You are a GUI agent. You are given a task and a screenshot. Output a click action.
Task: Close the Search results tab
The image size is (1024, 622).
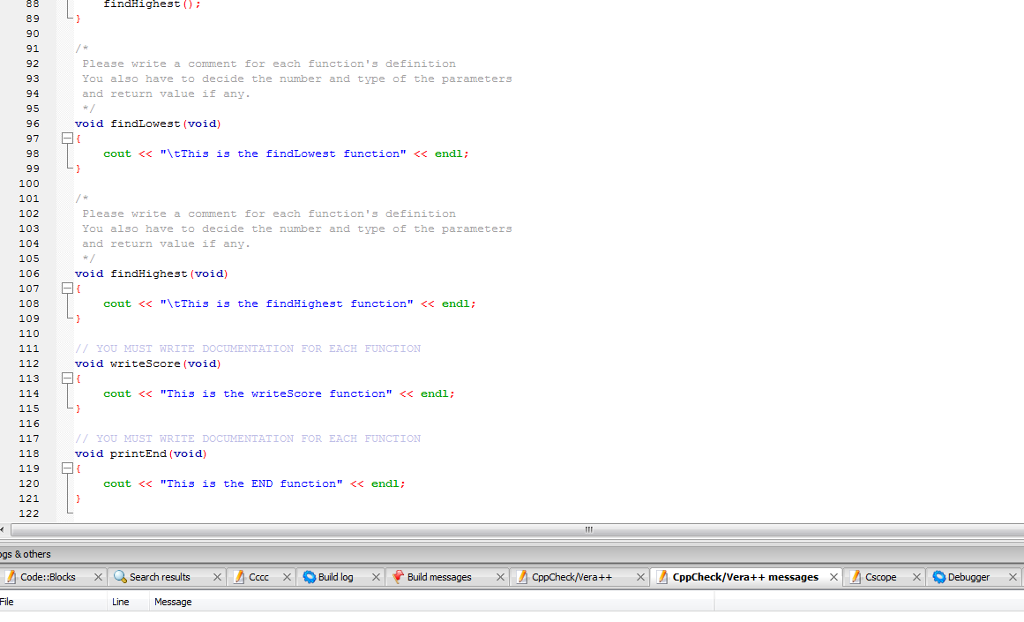[217, 577]
